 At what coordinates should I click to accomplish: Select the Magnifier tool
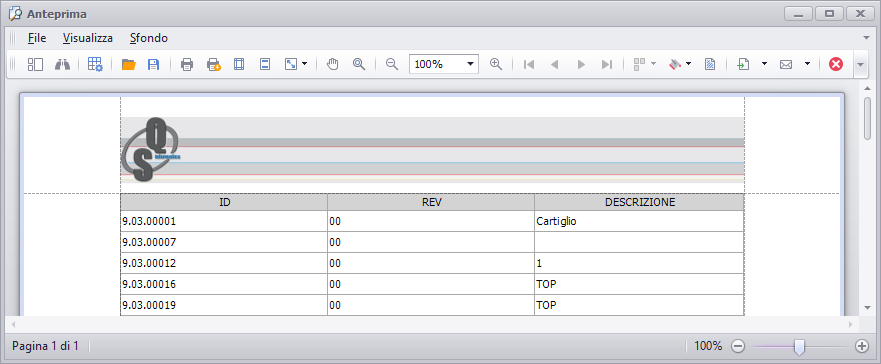click(x=359, y=65)
